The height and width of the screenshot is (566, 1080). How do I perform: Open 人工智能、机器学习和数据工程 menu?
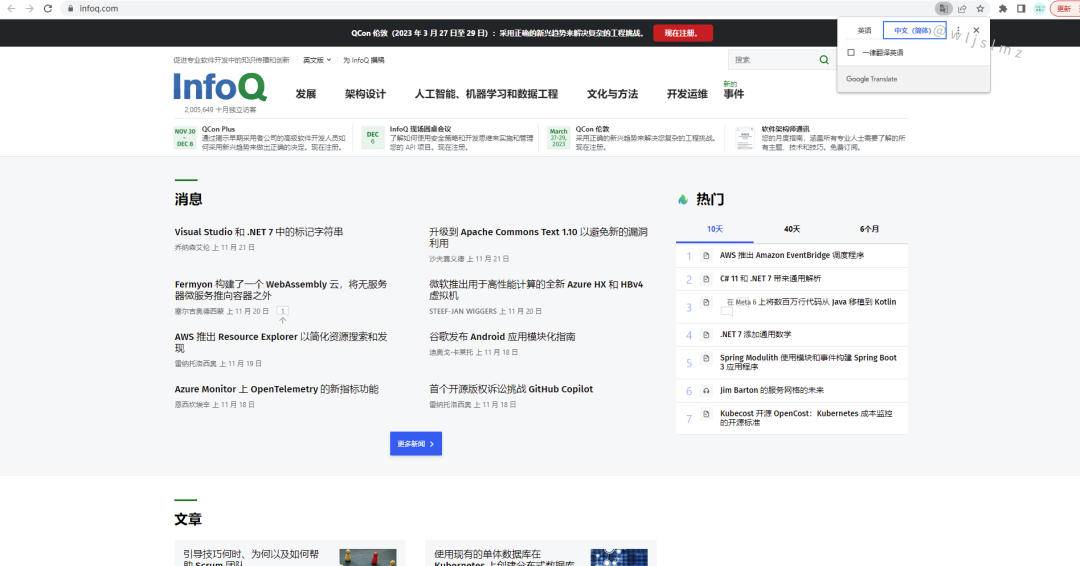[486, 94]
